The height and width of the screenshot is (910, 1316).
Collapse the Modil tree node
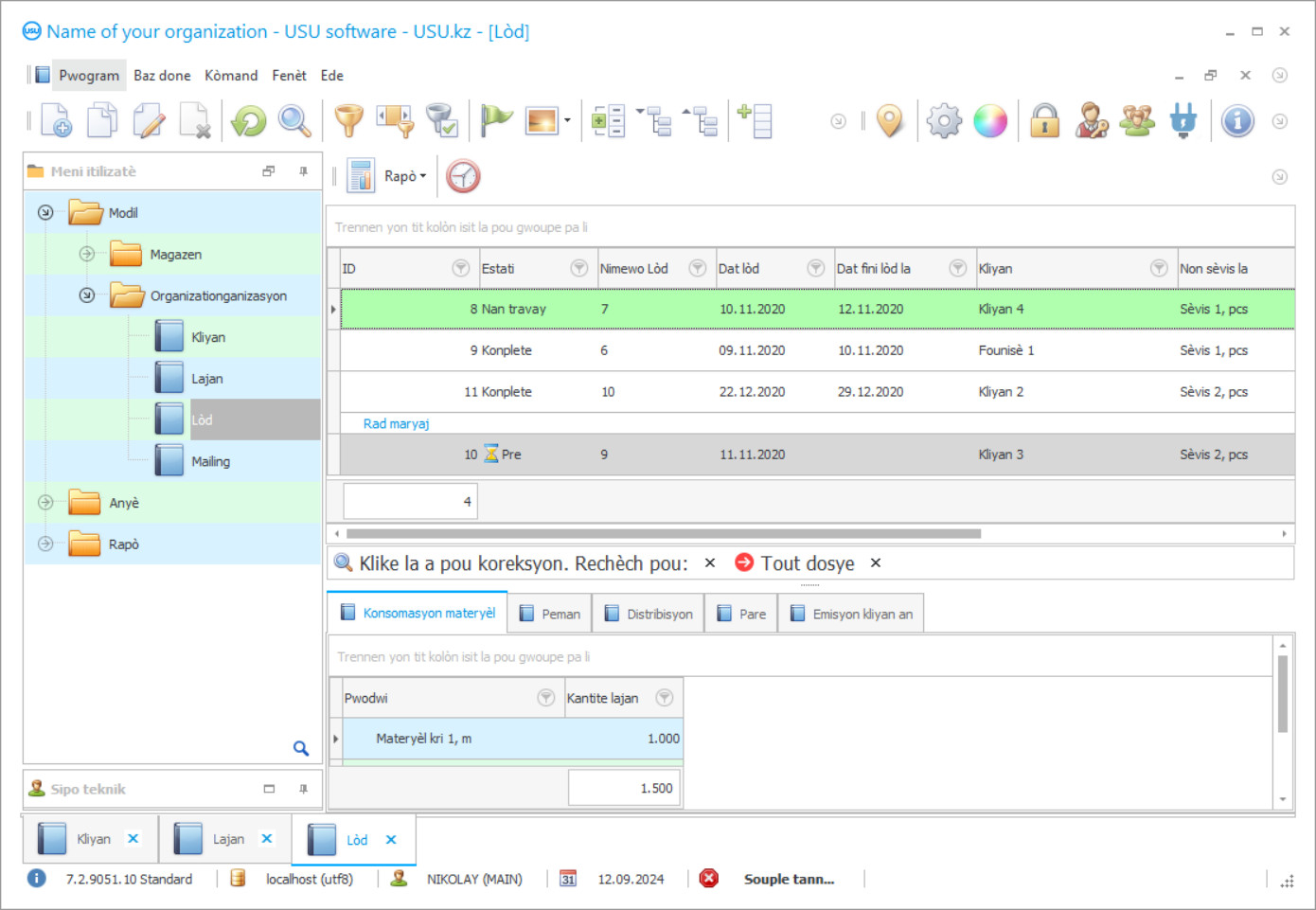(45, 212)
